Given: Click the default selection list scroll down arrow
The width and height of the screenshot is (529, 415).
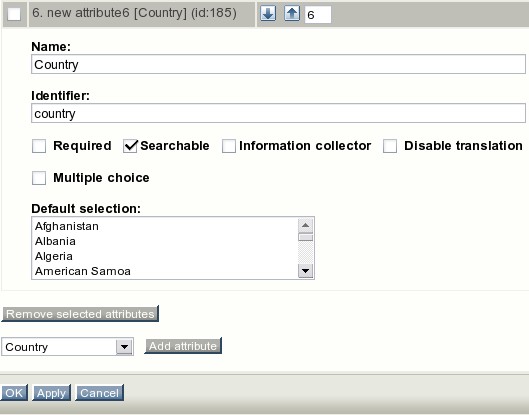Looking at the screenshot, I should click(x=306, y=271).
